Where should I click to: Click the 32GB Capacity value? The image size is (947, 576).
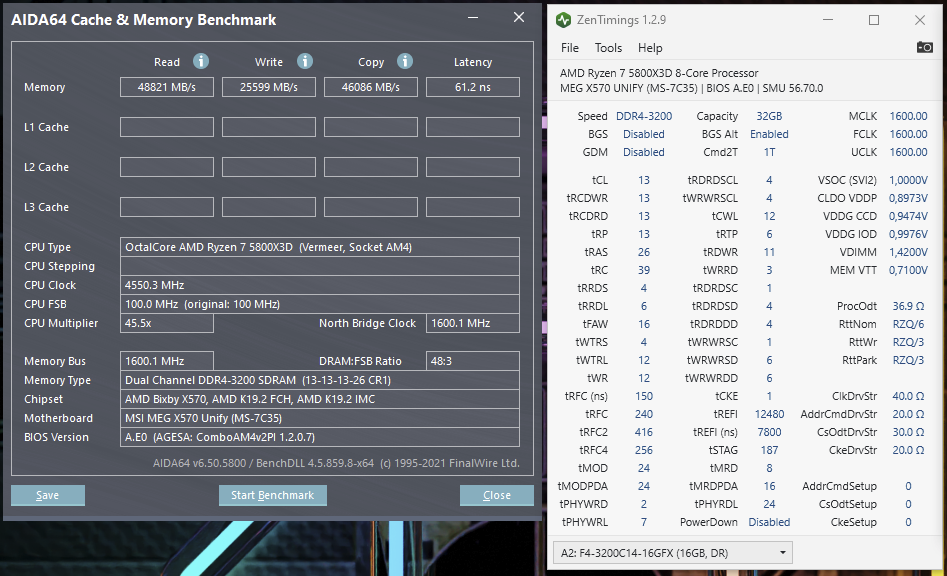click(x=769, y=116)
